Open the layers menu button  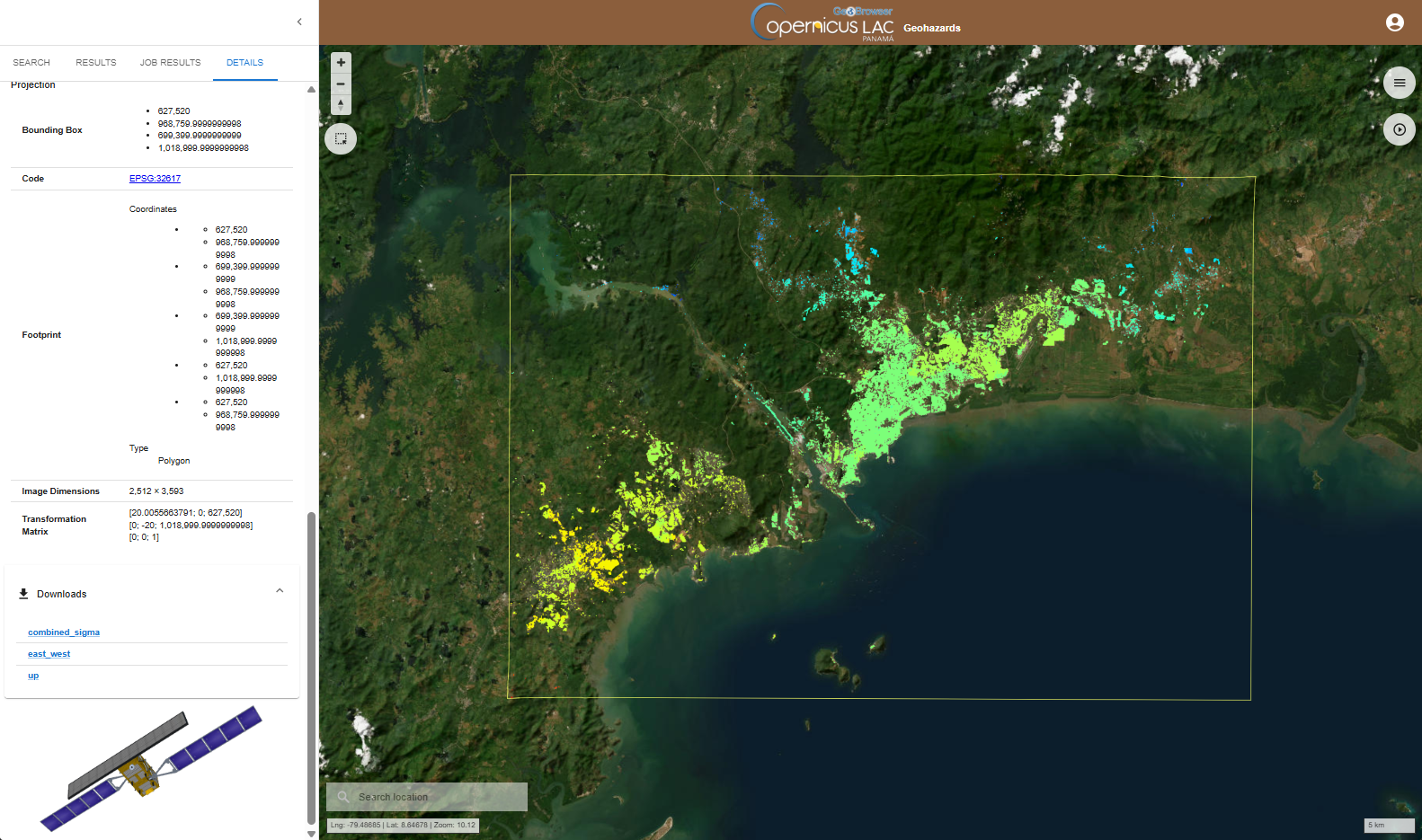tap(1399, 83)
